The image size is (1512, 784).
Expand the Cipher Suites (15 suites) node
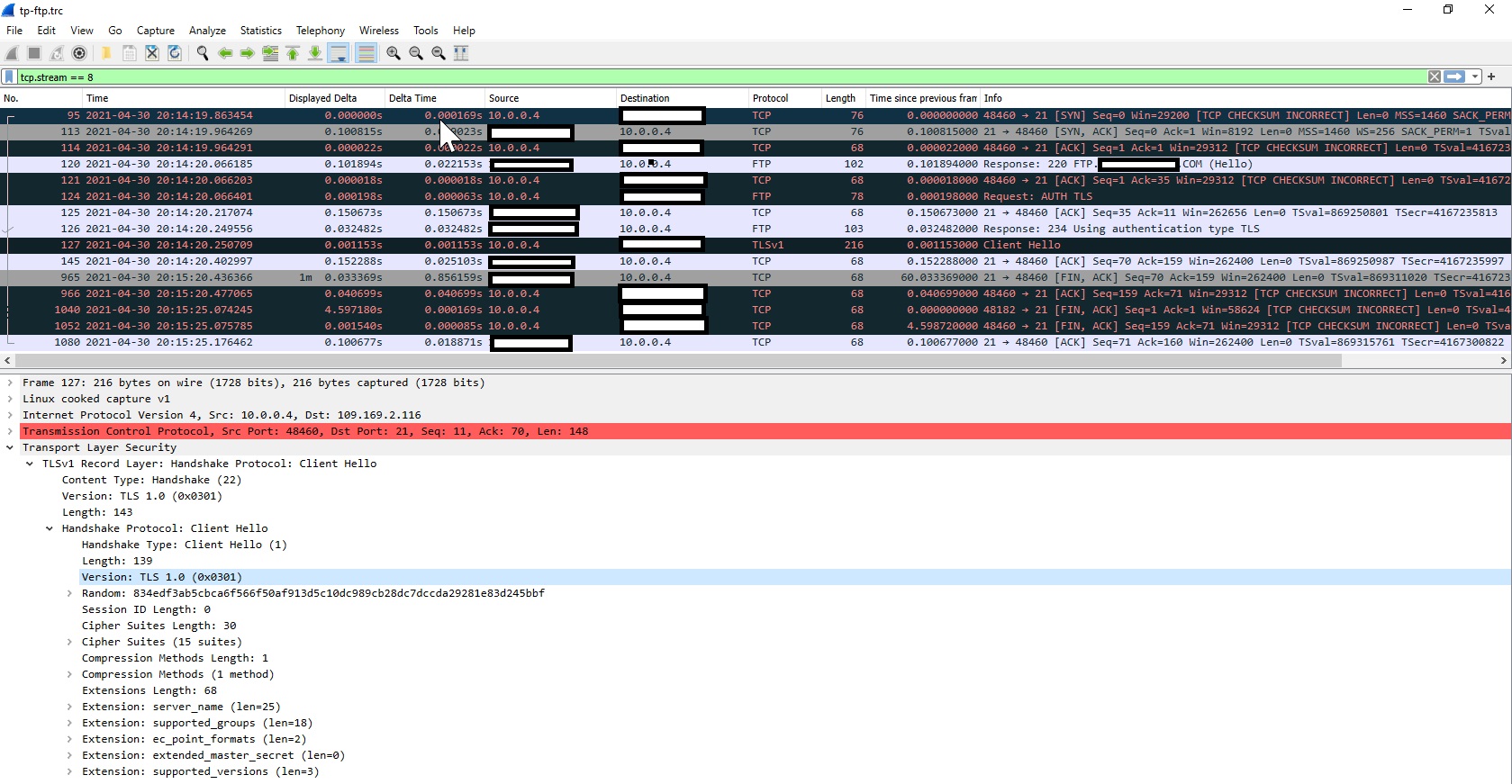coord(69,643)
